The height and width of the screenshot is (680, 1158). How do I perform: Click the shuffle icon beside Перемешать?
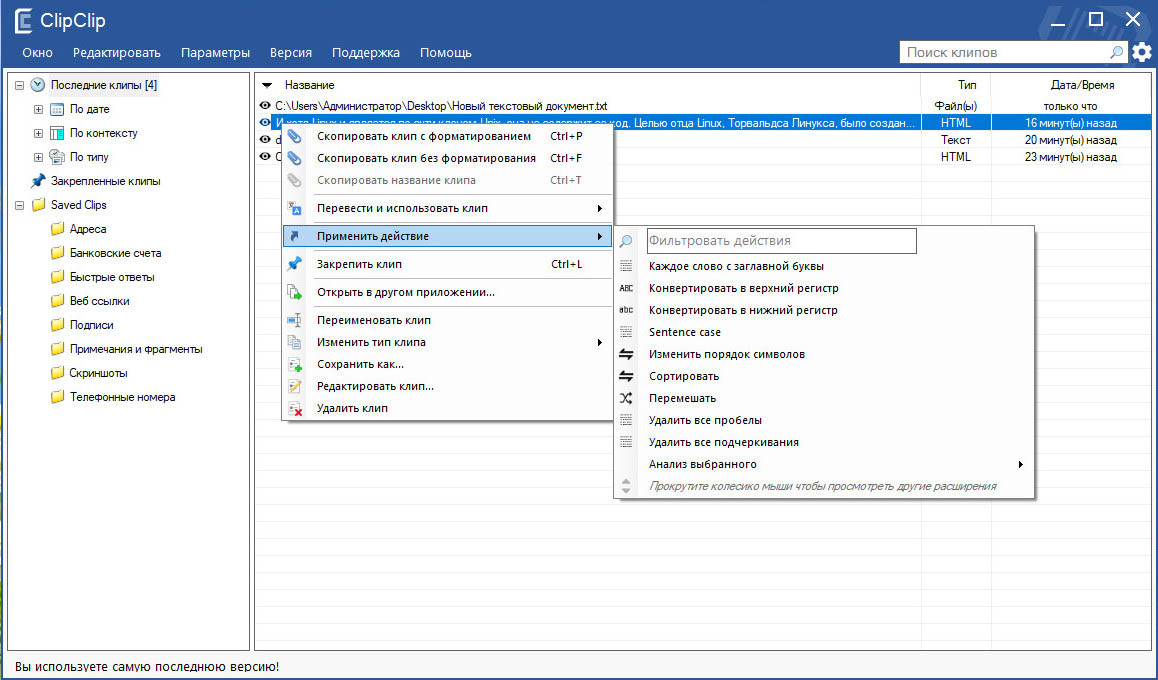point(626,399)
